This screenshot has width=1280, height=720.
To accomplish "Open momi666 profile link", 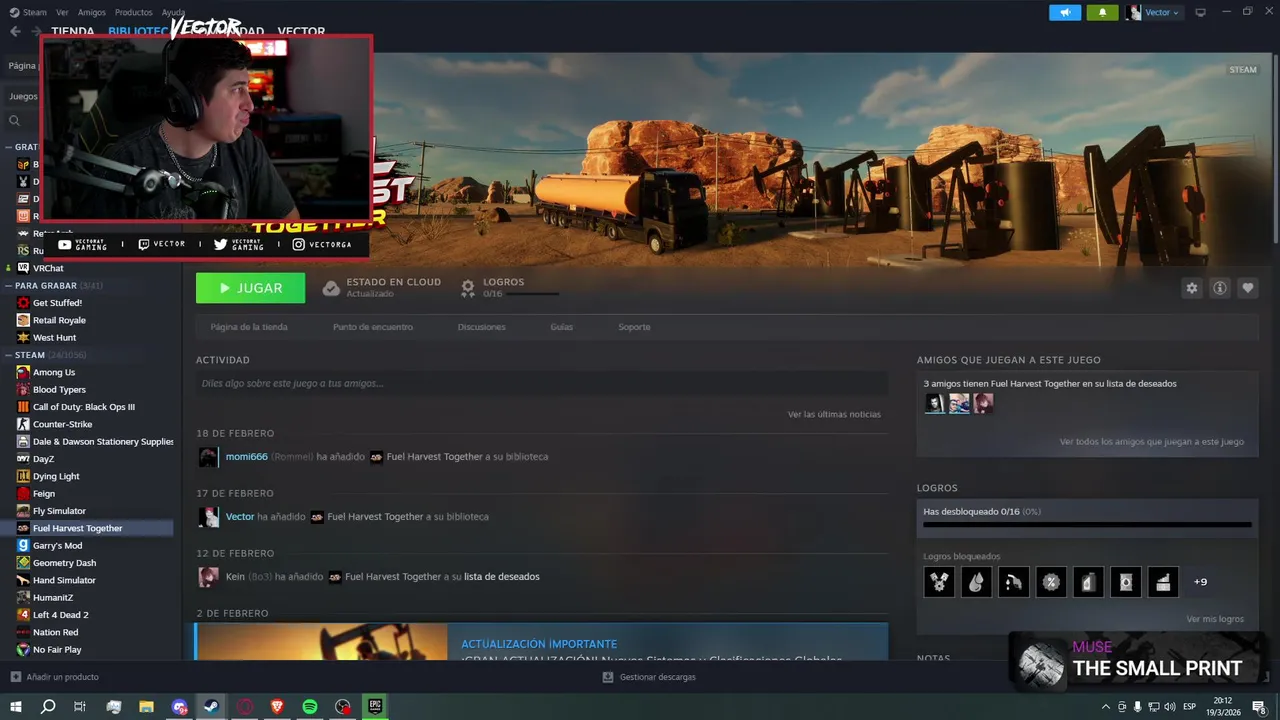I will (246, 456).
